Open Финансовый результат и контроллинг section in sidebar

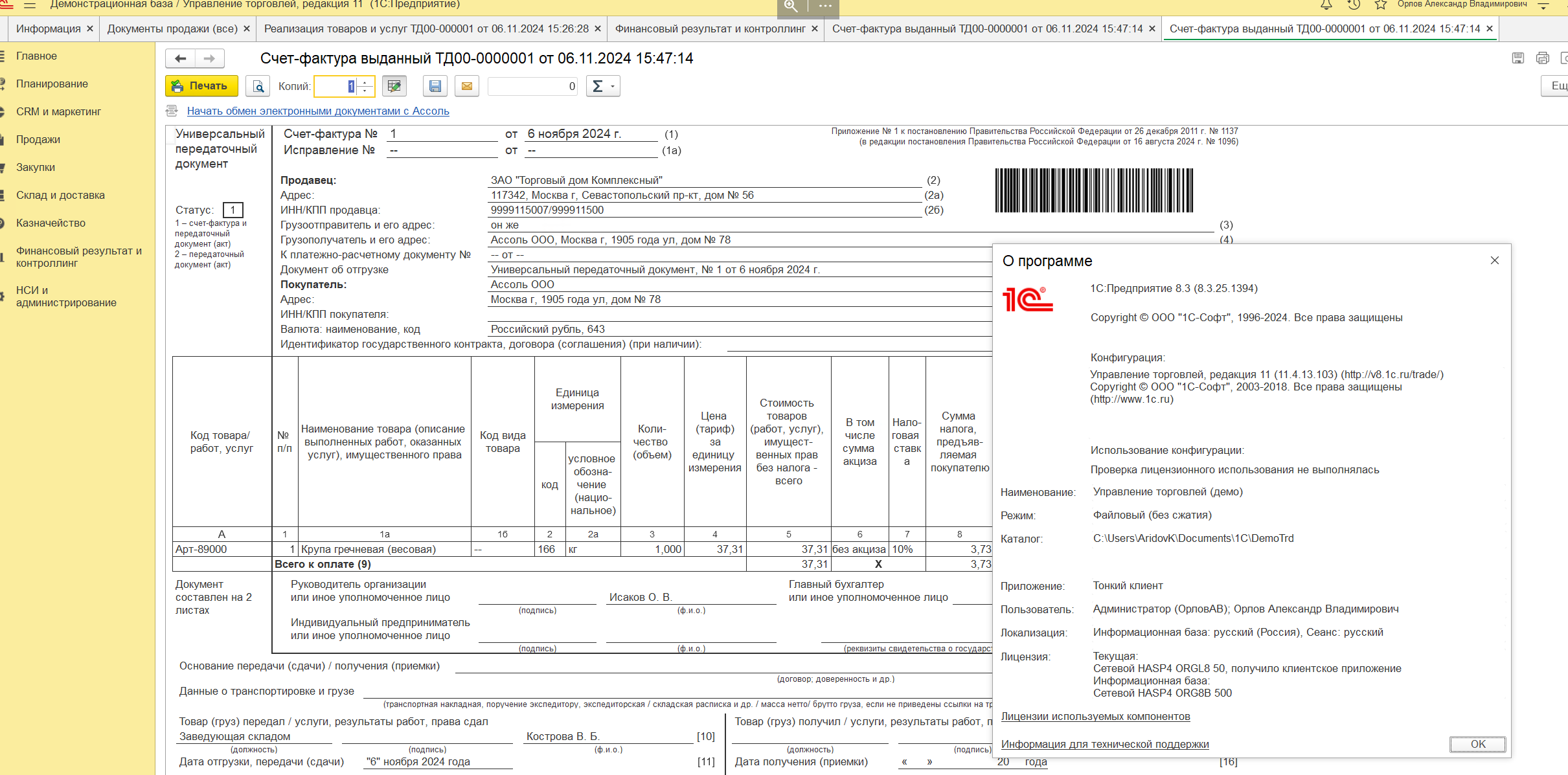coord(78,257)
